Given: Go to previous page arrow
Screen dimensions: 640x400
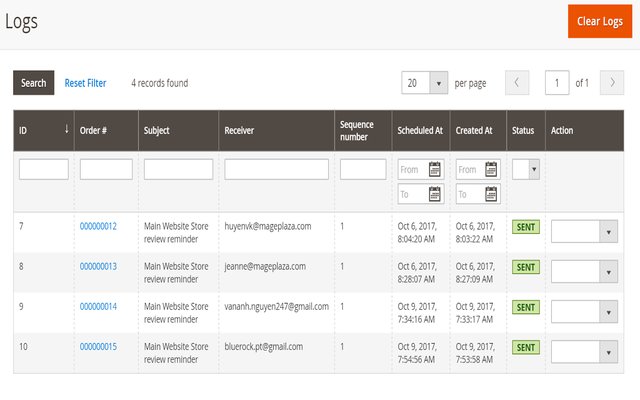Looking at the screenshot, I should pos(517,83).
